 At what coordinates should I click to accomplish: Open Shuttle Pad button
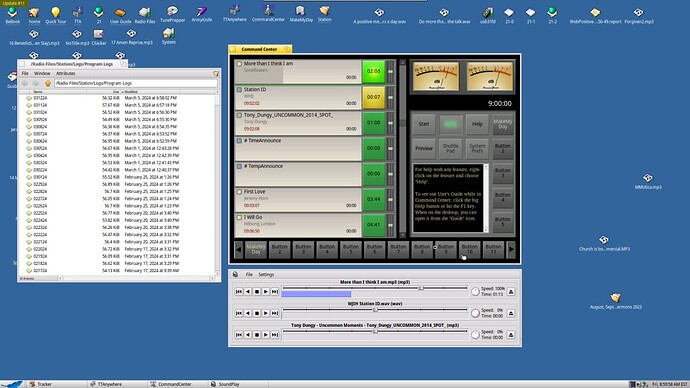451,149
